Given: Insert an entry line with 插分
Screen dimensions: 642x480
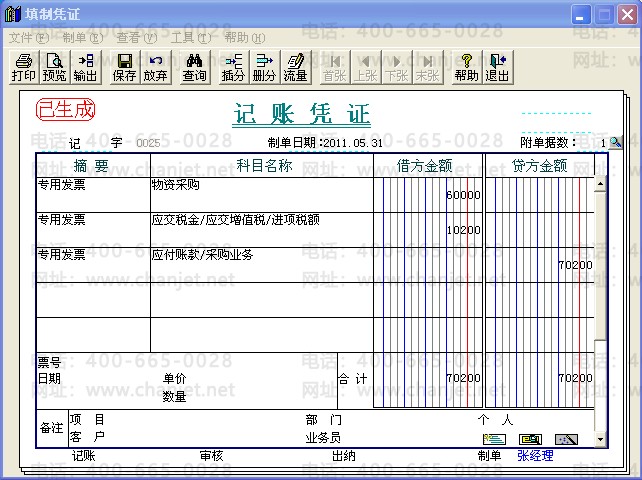Looking at the screenshot, I should point(233,67).
